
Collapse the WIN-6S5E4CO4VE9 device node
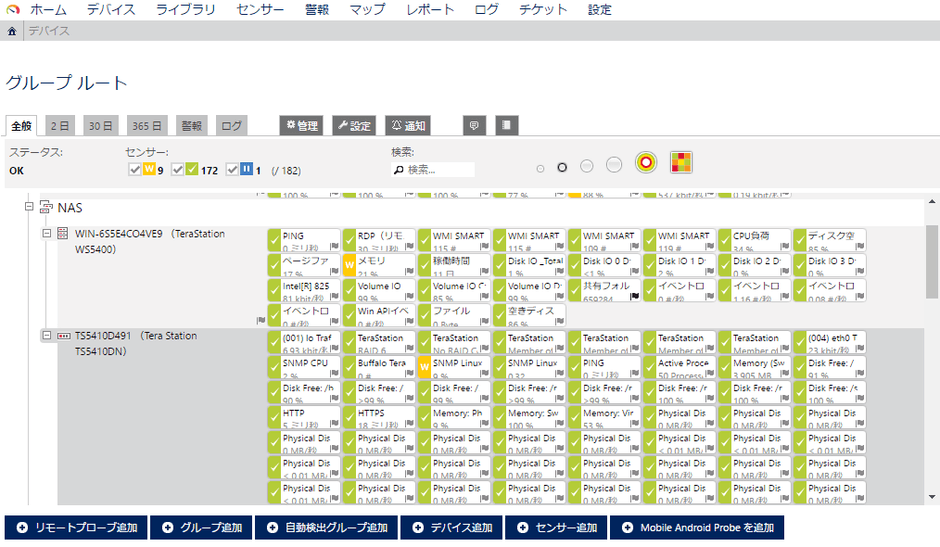point(46,234)
